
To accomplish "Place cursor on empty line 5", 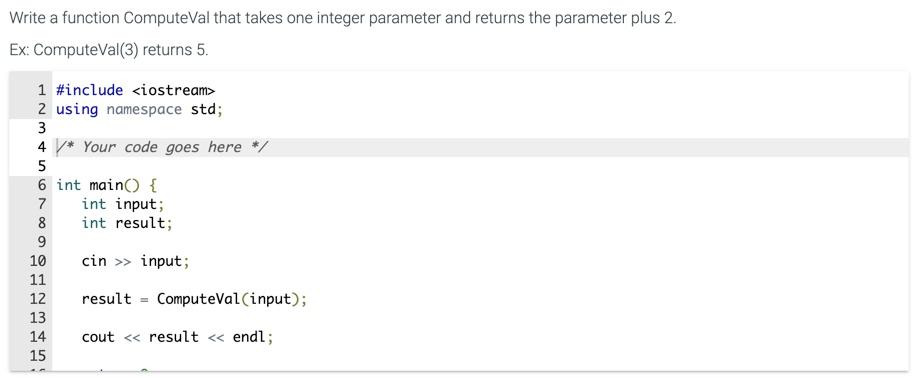I will pyautogui.click(x=480, y=167).
